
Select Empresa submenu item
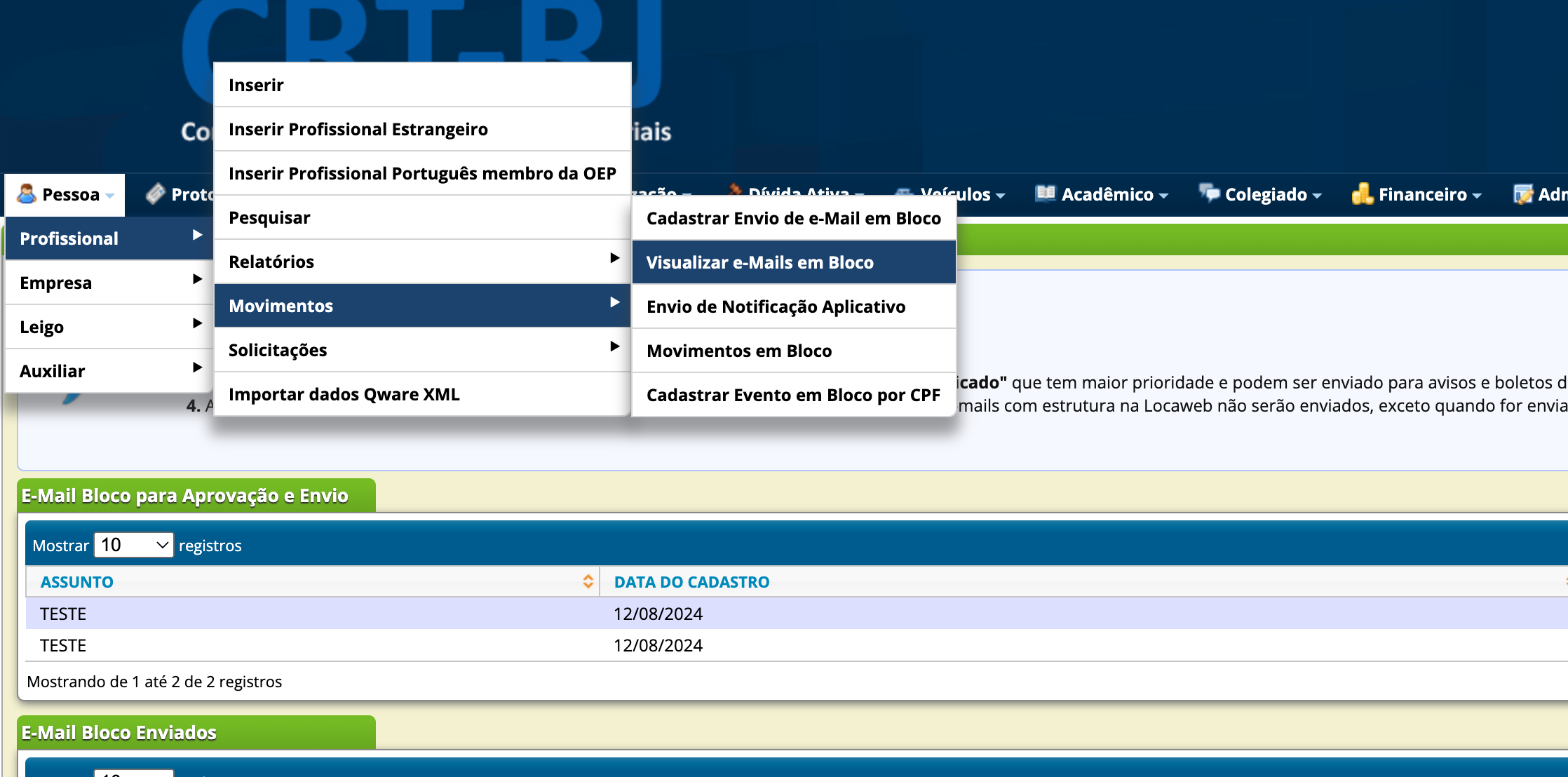tap(109, 283)
